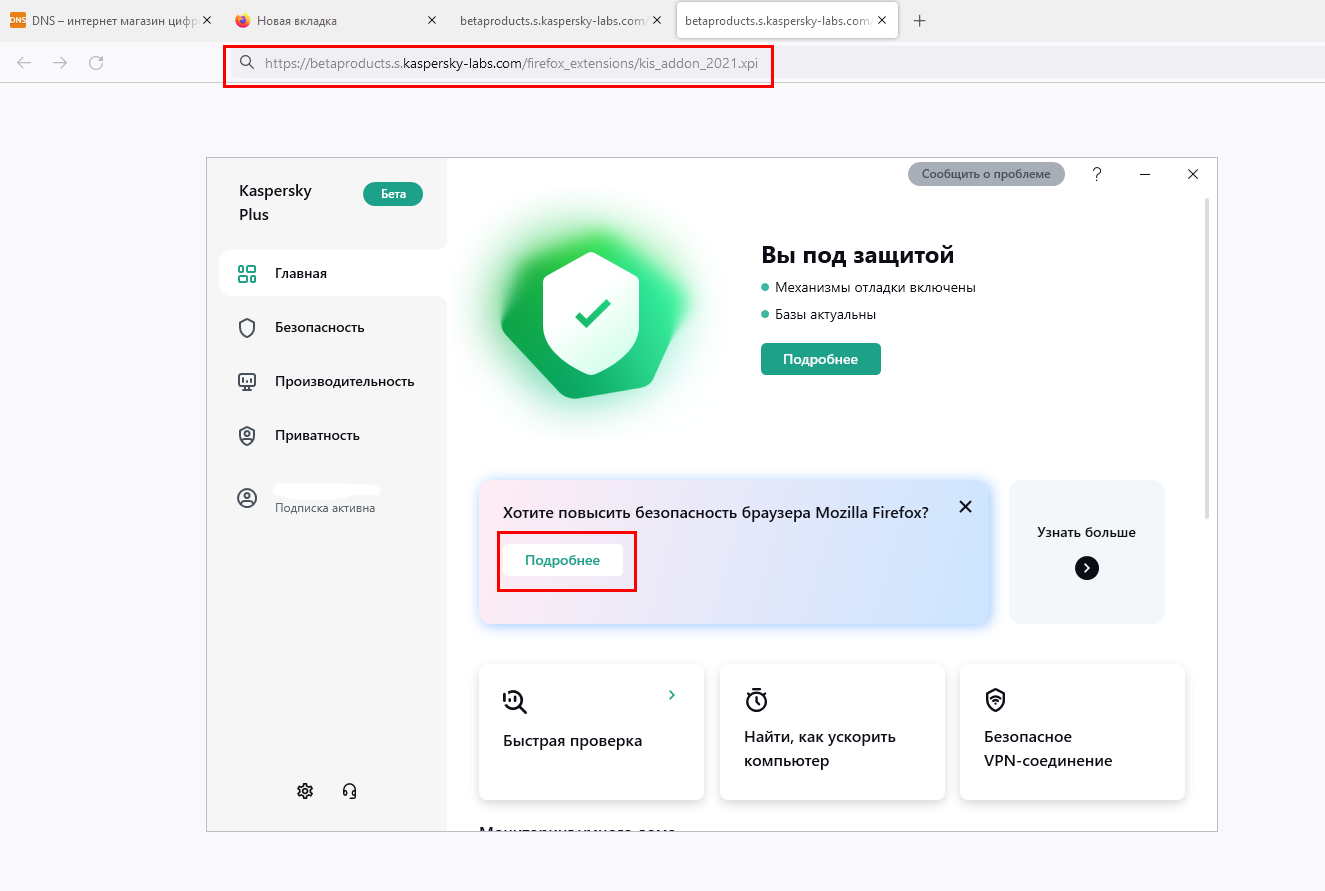Open the Главная section in sidebar

pos(332,273)
